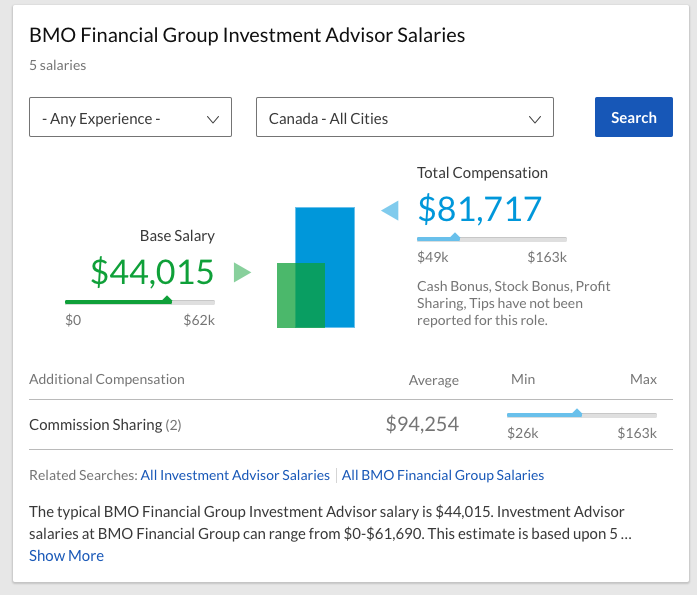Click Show More to expand description
The height and width of the screenshot is (595, 697).
click(66, 555)
